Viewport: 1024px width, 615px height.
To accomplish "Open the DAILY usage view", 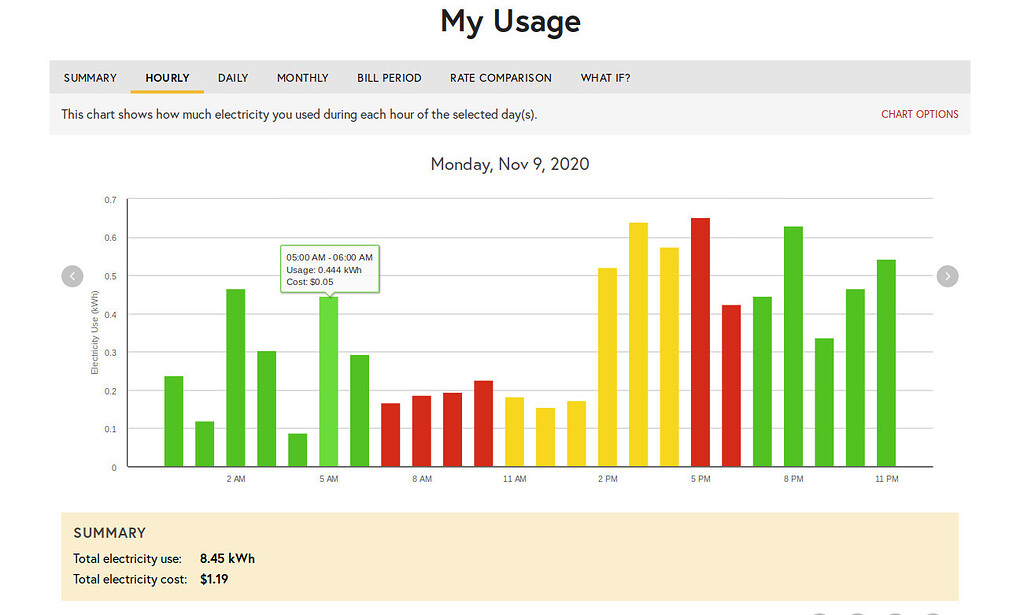I will tap(232, 77).
